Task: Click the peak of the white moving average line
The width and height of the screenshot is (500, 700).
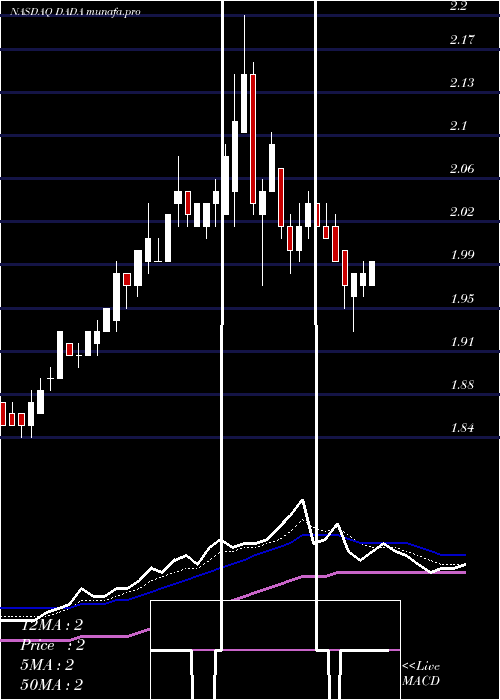Action: coord(303,500)
